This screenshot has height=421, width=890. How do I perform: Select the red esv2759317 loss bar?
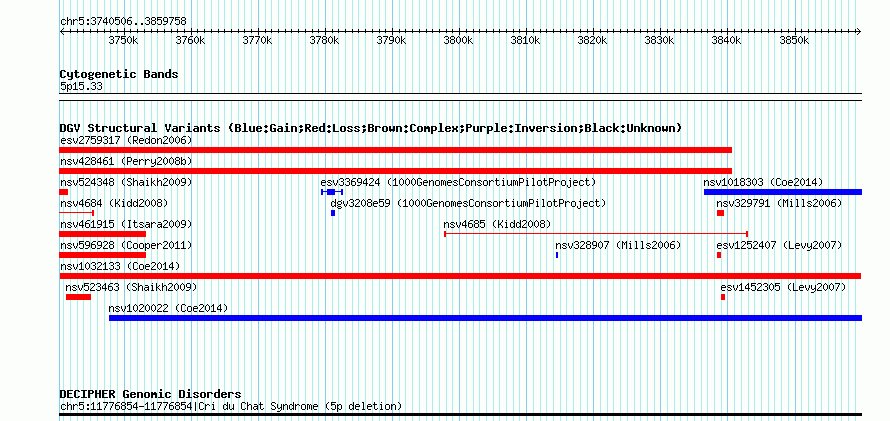pyautogui.click(x=396, y=150)
